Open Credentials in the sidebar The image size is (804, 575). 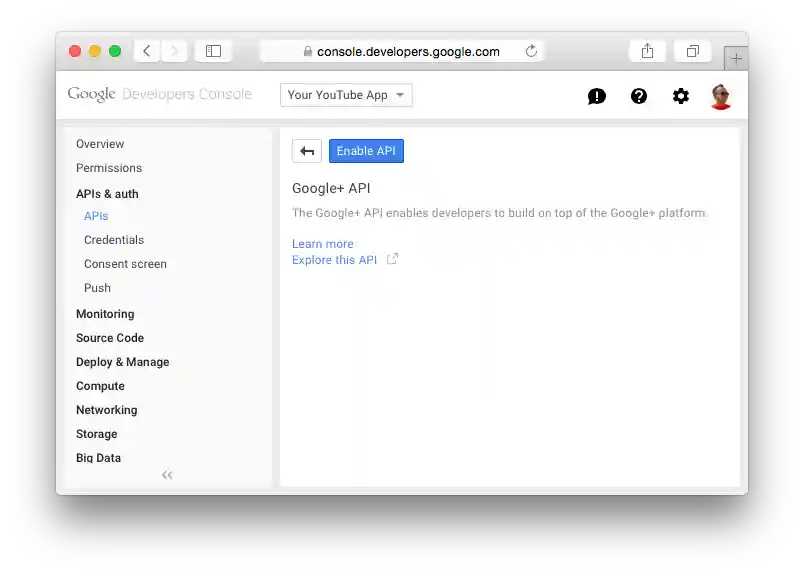click(114, 240)
